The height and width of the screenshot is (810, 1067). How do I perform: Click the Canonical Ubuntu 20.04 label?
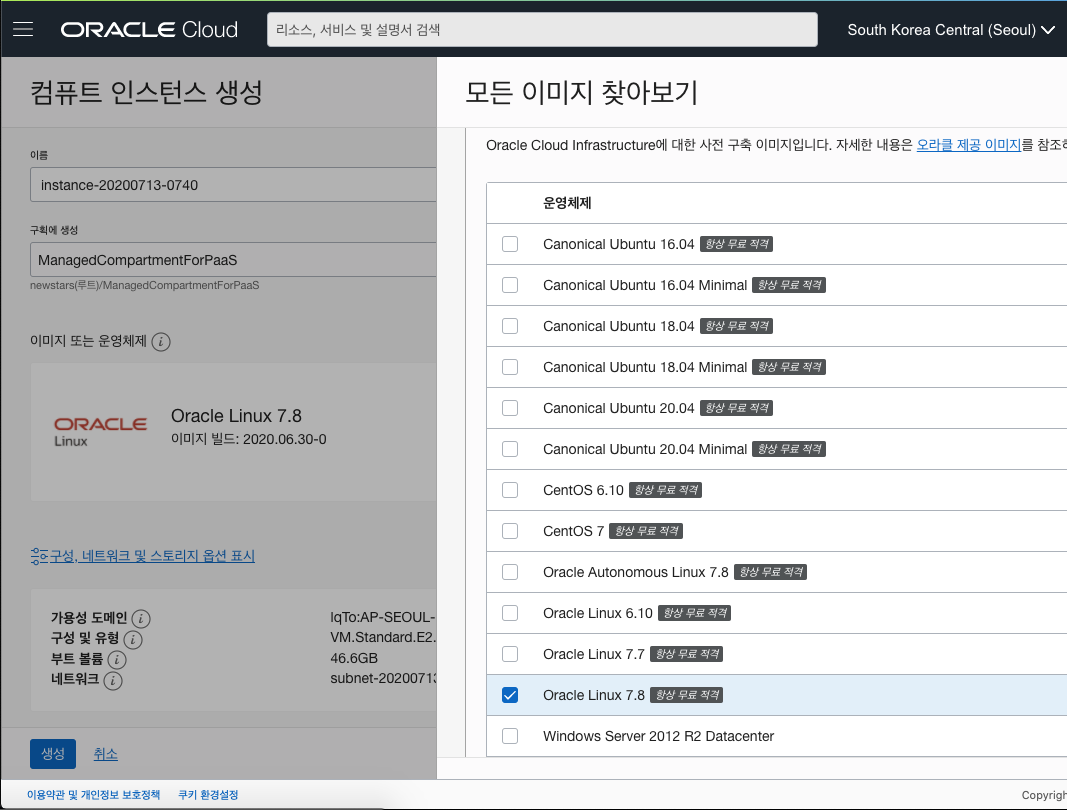619,408
